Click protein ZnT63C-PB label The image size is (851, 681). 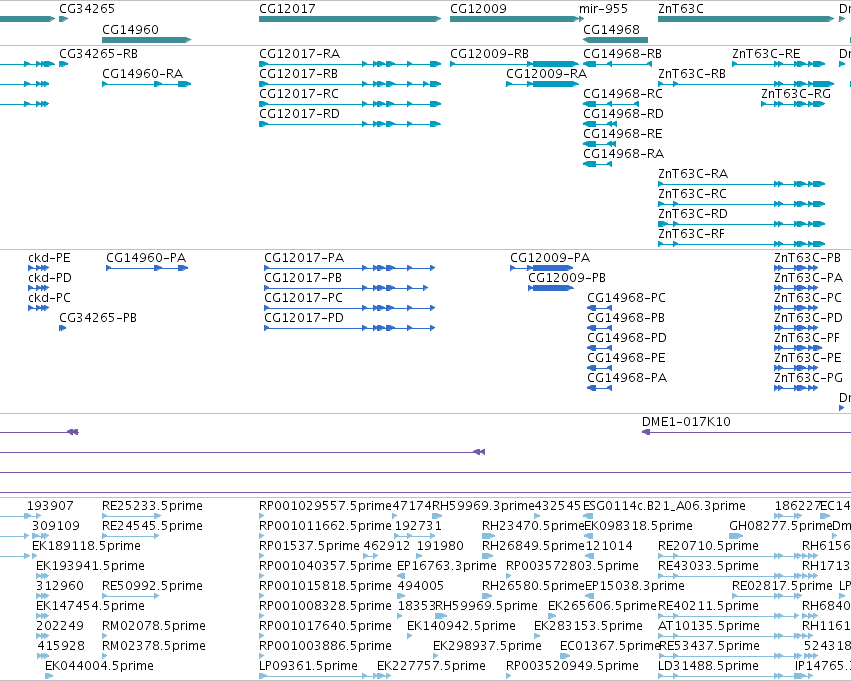808,258
